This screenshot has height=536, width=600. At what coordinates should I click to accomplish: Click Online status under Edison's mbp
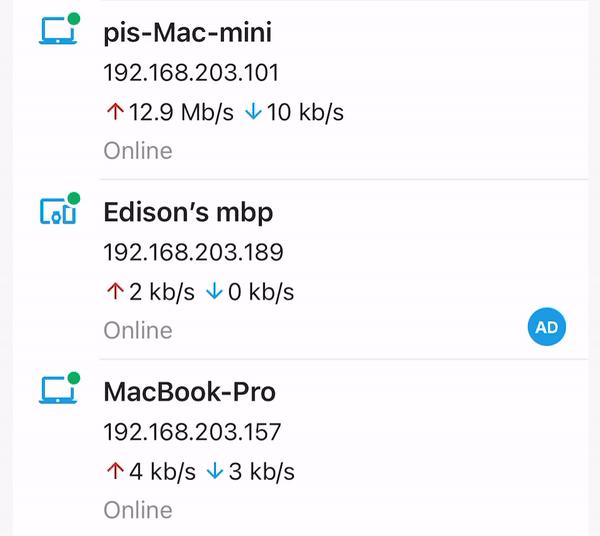(138, 330)
